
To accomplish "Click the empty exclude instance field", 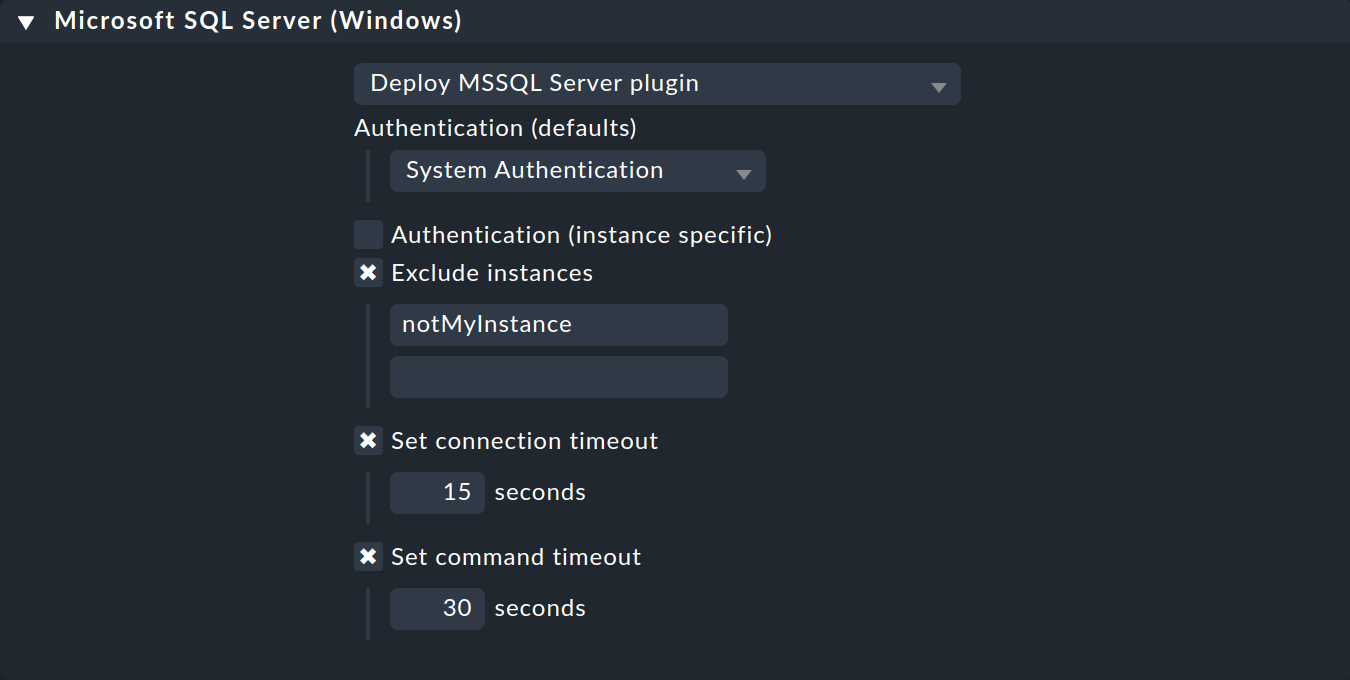I will coord(558,377).
